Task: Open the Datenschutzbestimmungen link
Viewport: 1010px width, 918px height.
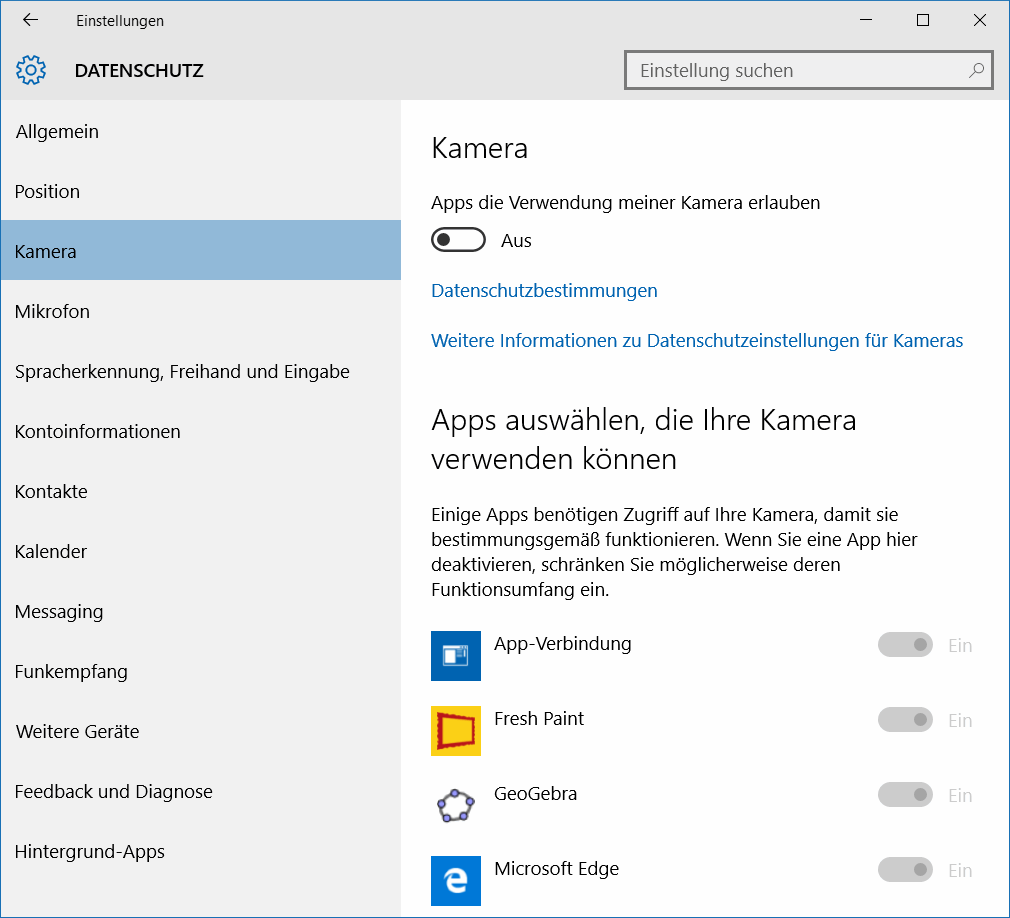Action: (544, 291)
